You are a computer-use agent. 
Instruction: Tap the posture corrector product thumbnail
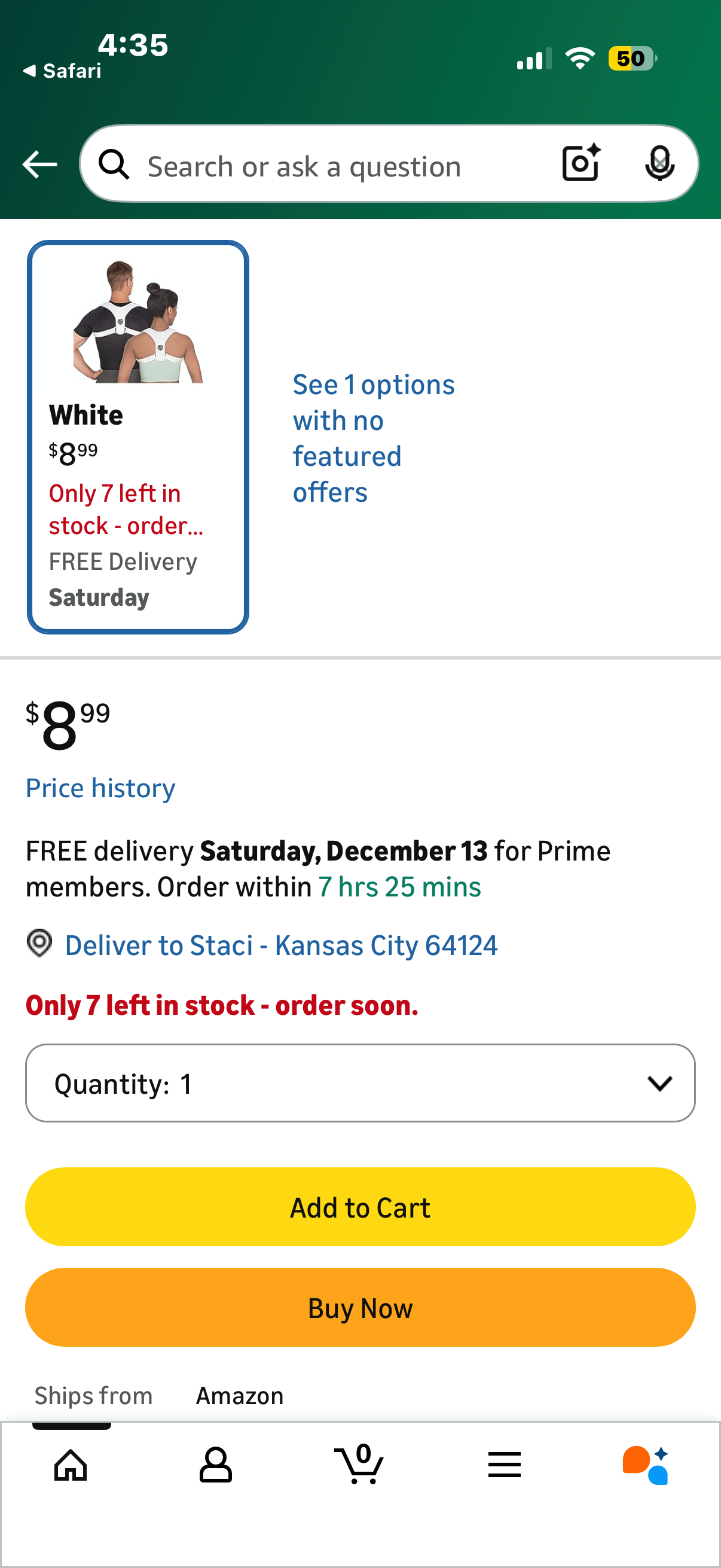coord(138,321)
